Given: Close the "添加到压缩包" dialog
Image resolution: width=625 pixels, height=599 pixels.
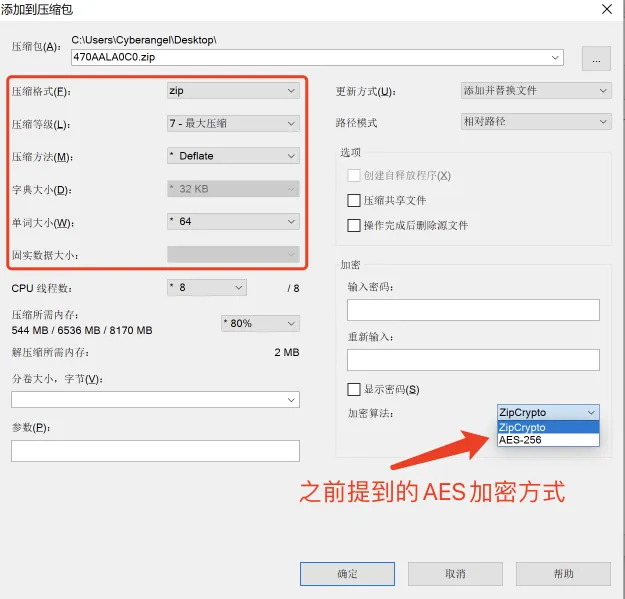Looking at the screenshot, I should [x=607, y=9].
